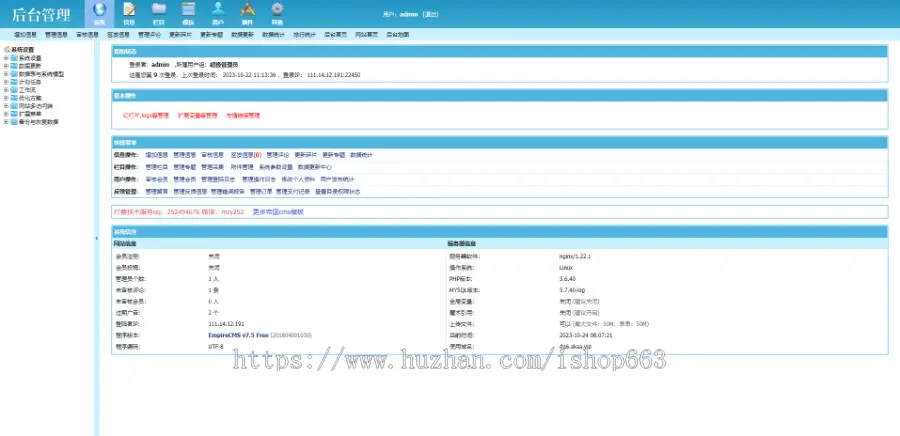
Task: Select 增加信息 in the secondary menu bar
Action: click(x=25, y=35)
